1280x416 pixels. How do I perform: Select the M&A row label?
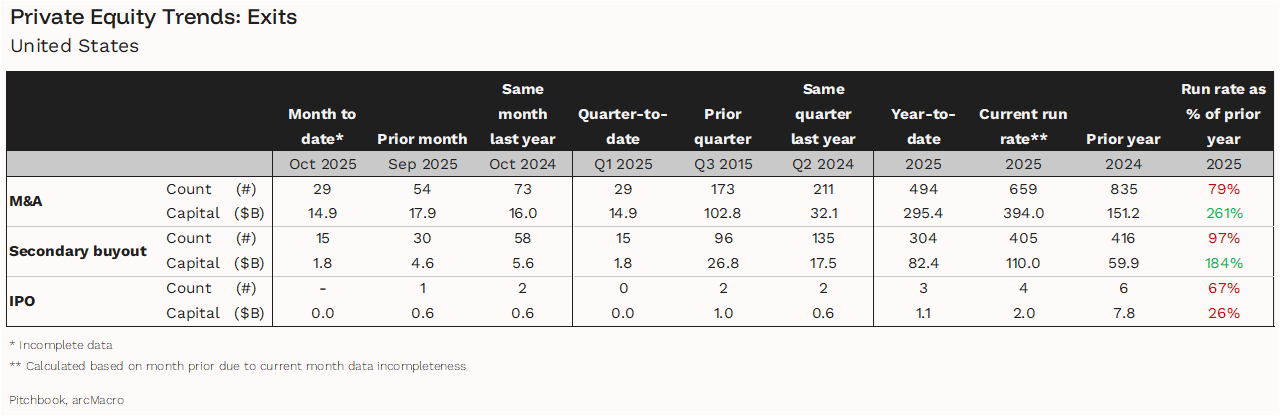pos(26,201)
